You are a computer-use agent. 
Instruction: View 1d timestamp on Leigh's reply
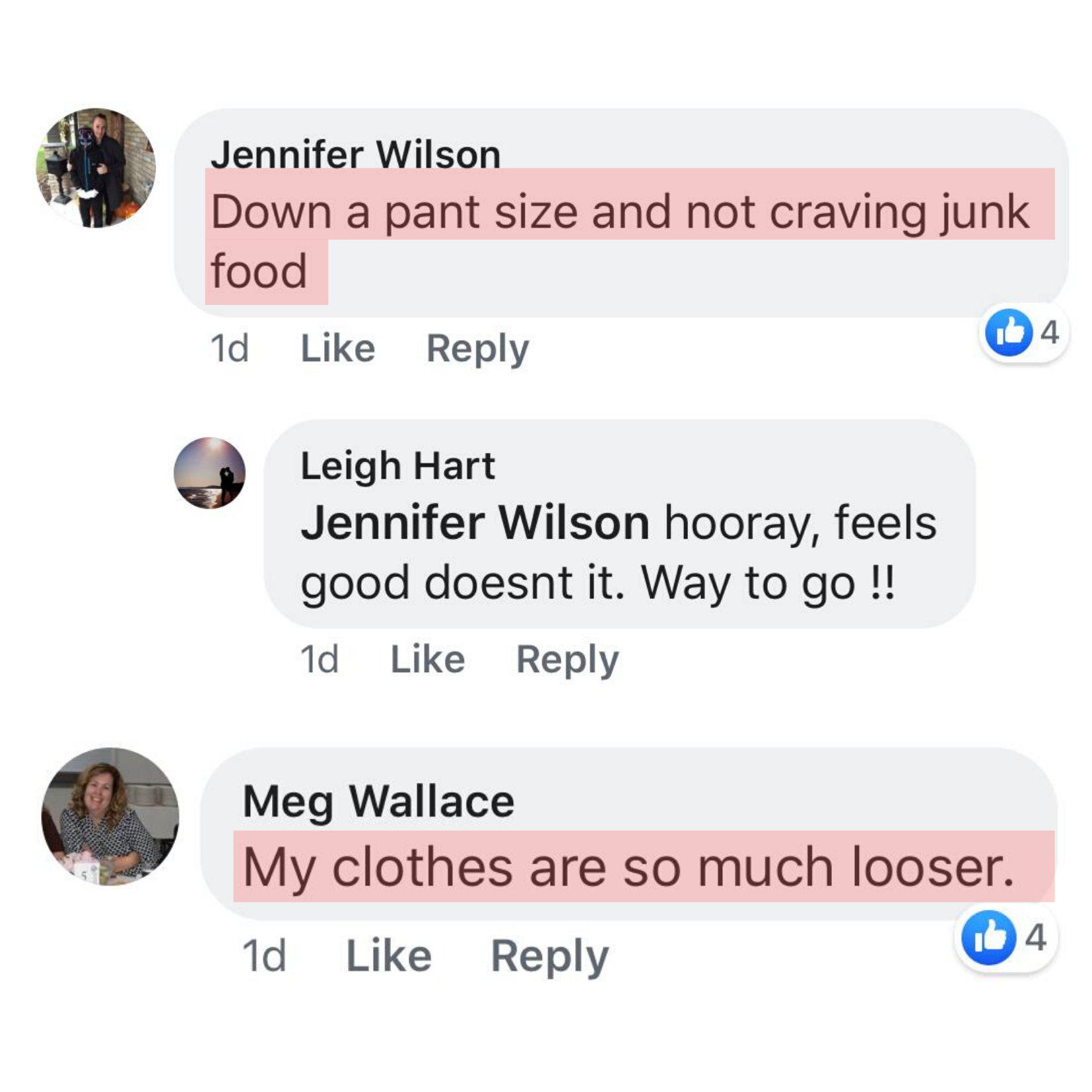tap(320, 659)
